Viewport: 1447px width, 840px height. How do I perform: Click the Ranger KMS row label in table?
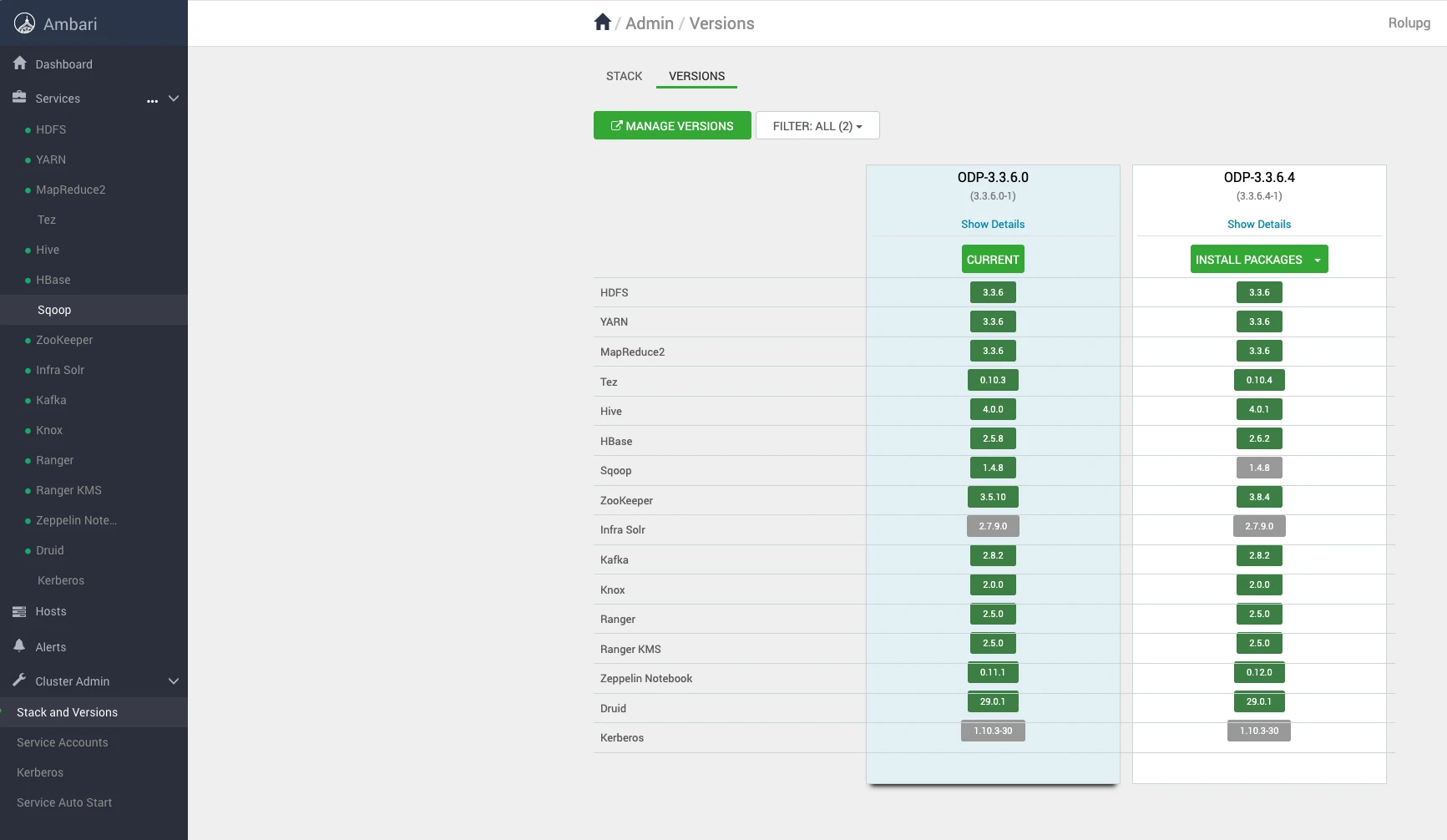(630, 649)
